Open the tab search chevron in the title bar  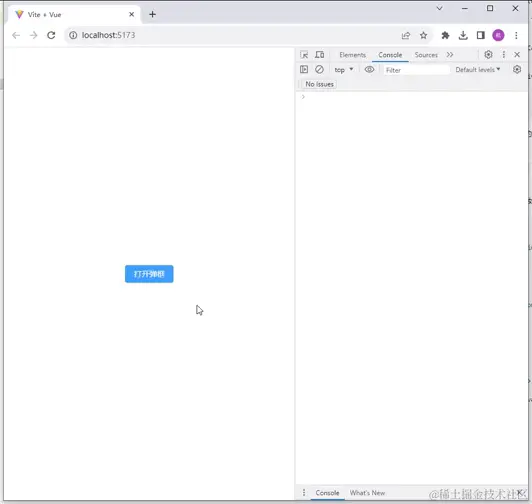click(439, 8)
